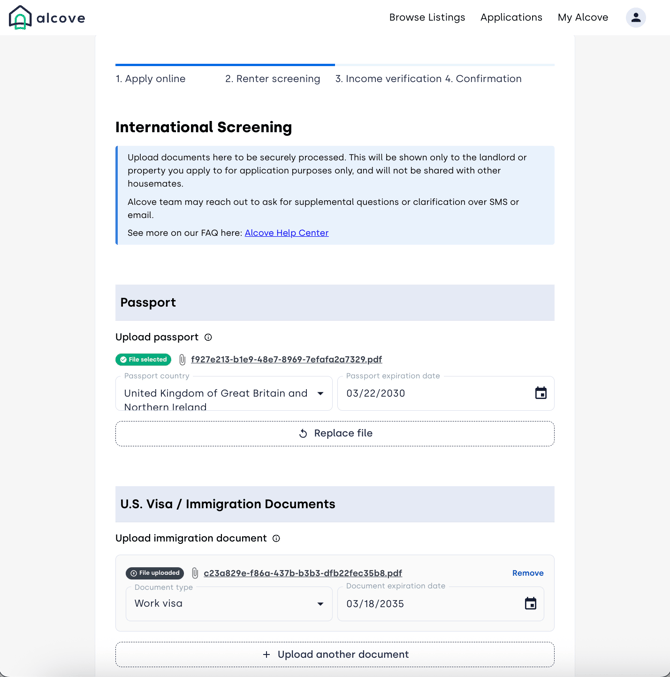Open passport expiration date calendar icon
Image resolution: width=670 pixels, height=677 pixels.
(x=540, y=394)
